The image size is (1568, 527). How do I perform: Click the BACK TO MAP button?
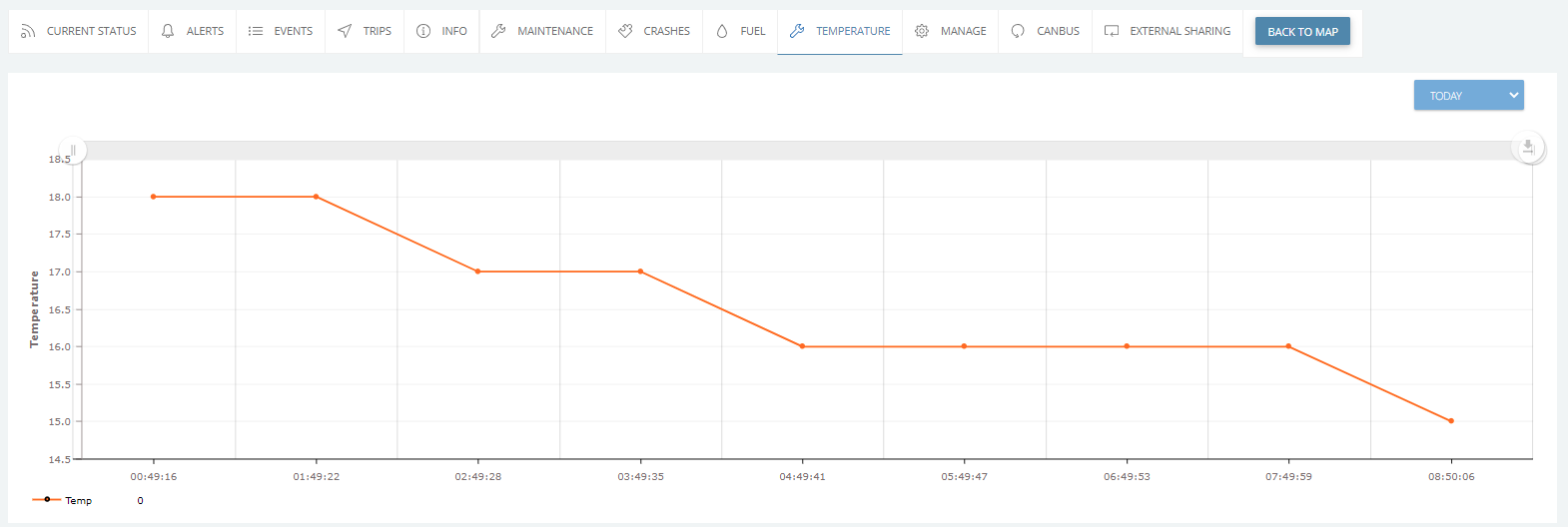1302,31
